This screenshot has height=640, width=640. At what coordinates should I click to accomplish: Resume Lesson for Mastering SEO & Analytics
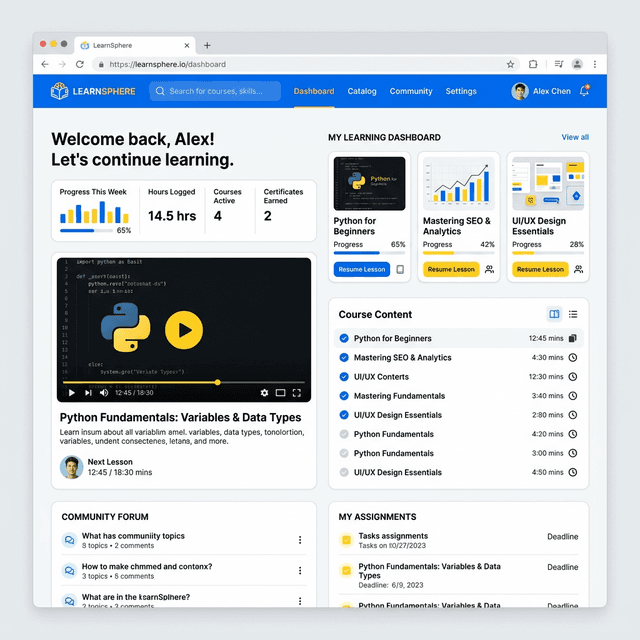[x=451, y=269]
